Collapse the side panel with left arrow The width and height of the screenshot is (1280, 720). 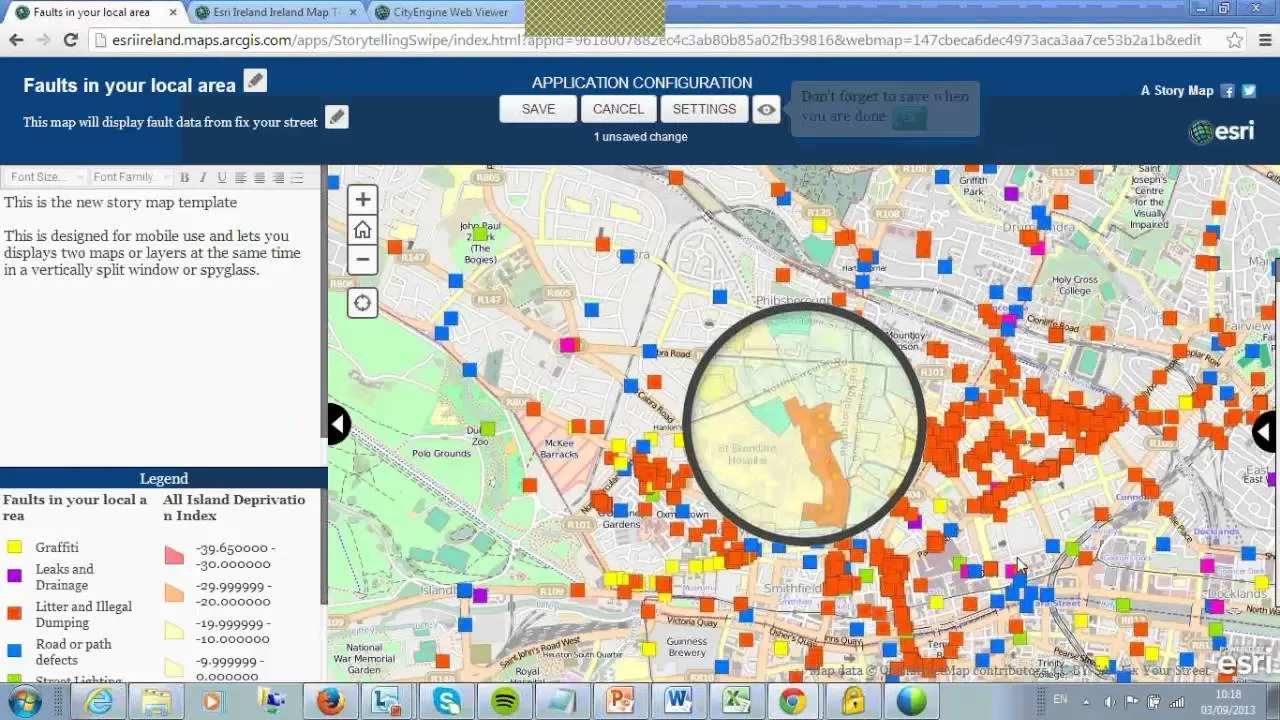339,424
